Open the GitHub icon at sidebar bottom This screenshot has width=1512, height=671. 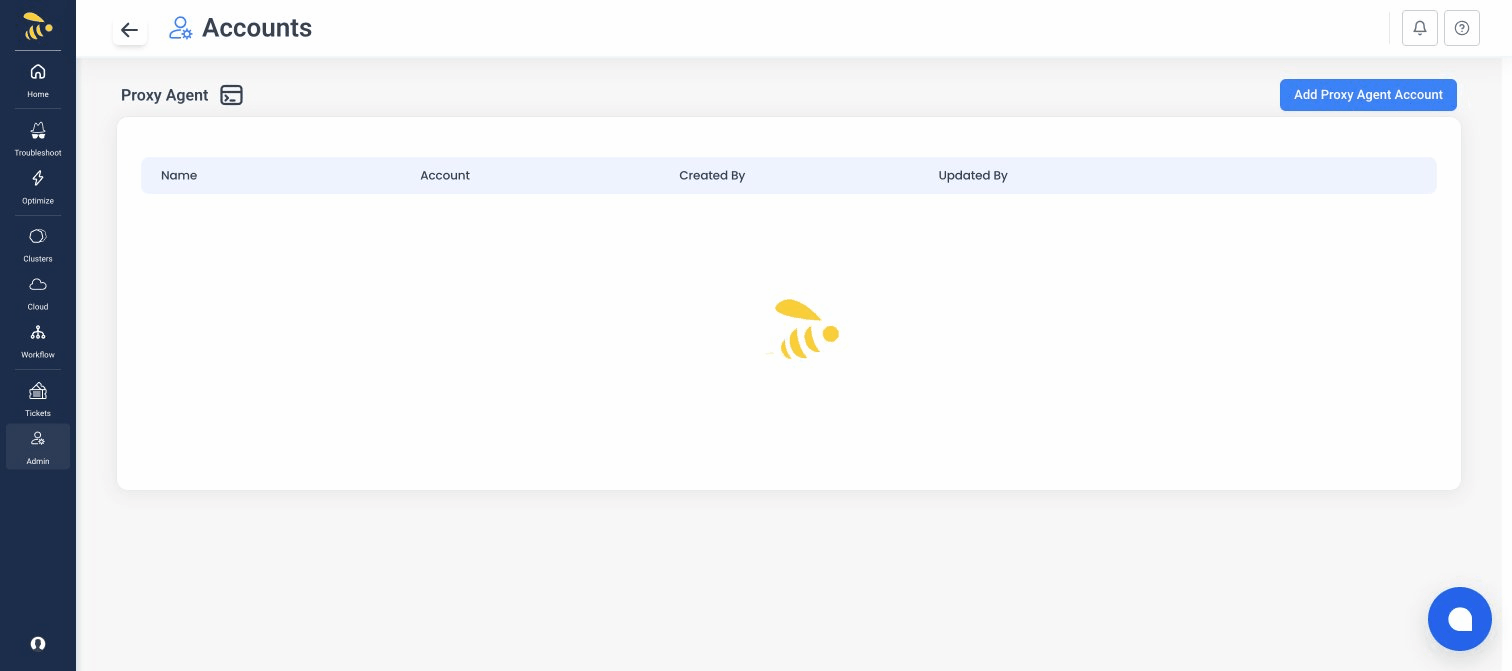click(38, 644)
